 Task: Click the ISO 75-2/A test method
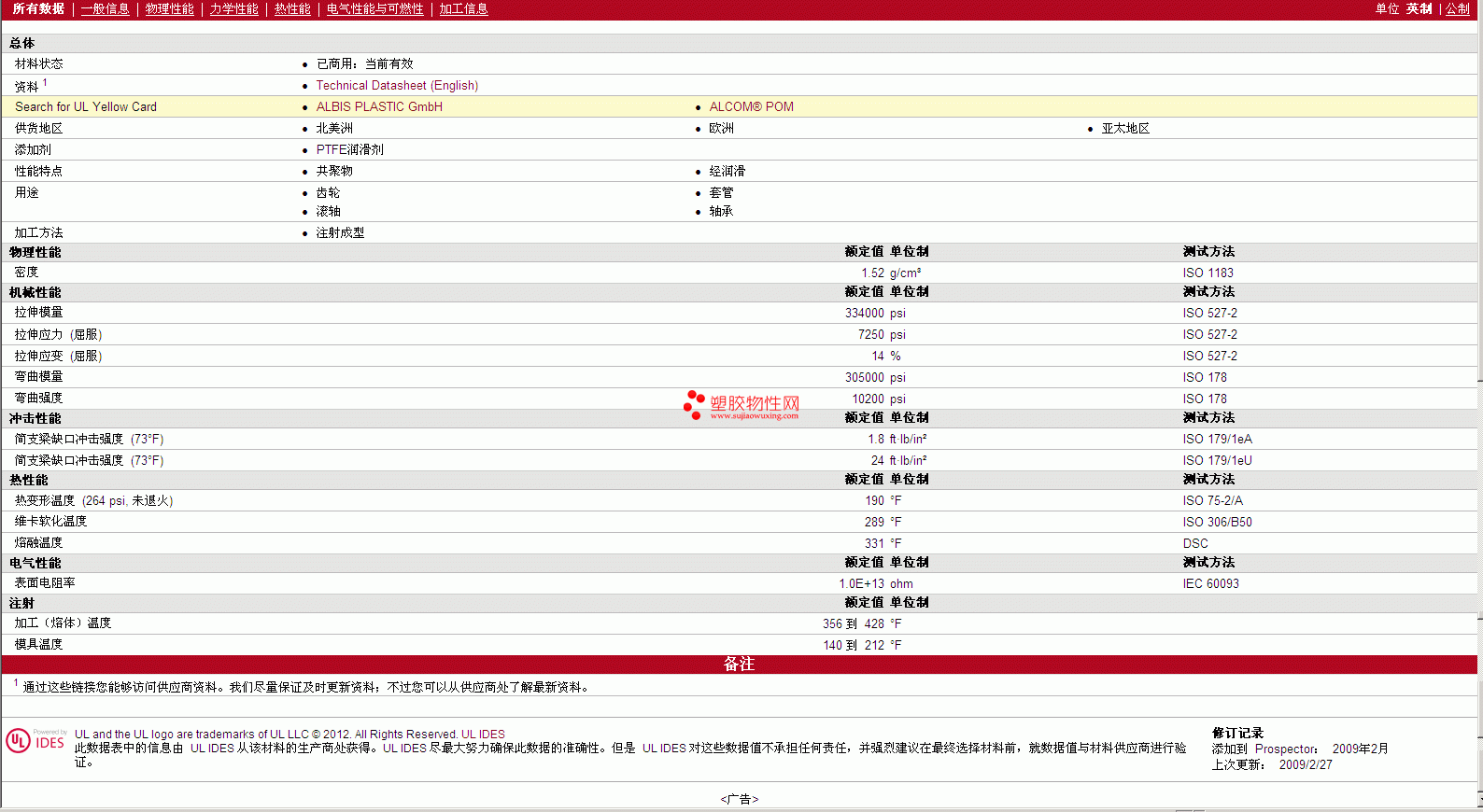1212,500
